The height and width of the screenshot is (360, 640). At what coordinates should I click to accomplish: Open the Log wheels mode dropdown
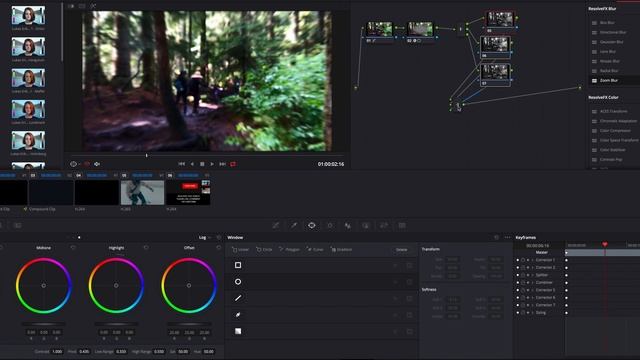[205, 237]
